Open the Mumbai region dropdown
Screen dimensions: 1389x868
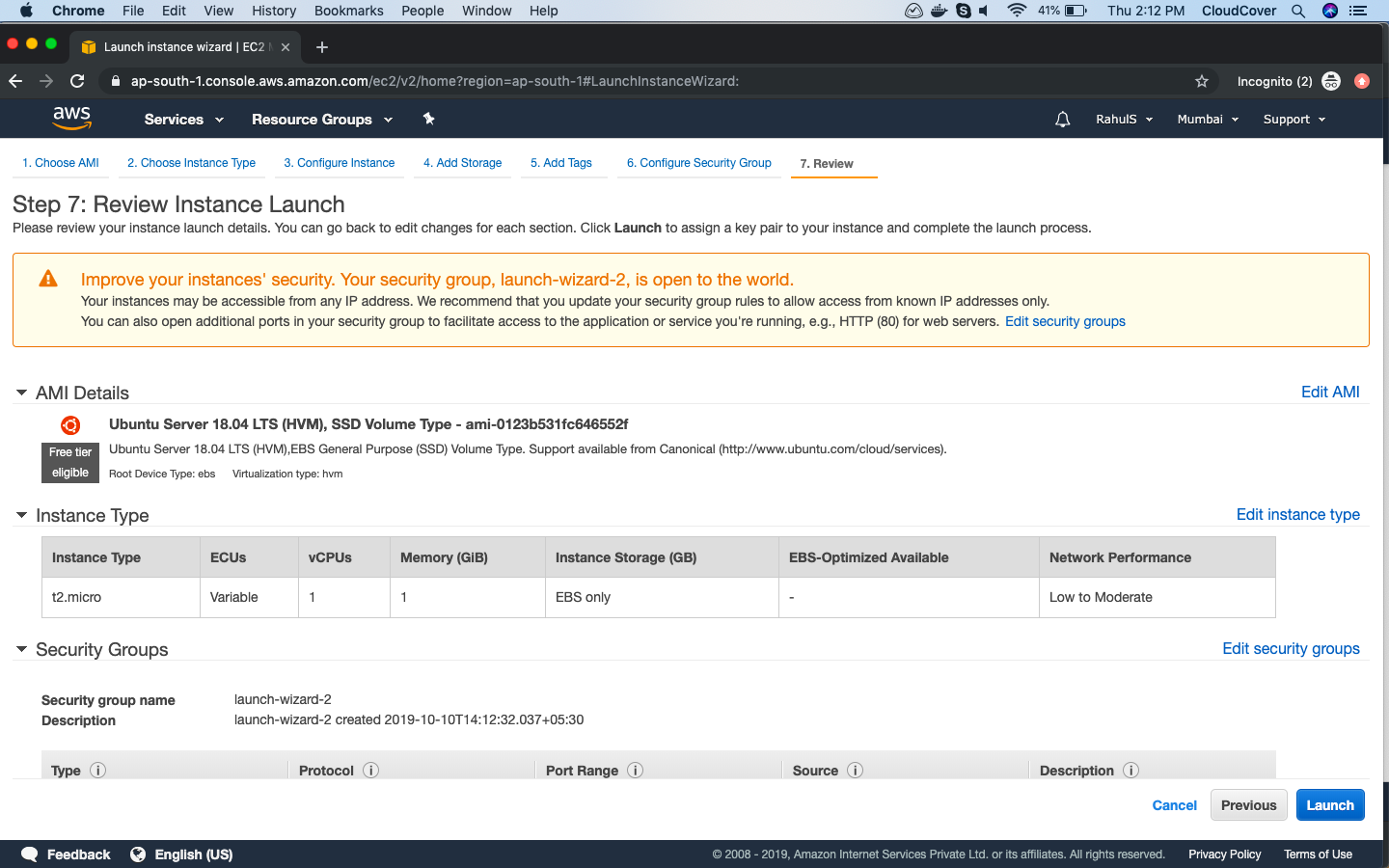point(1207,119)
